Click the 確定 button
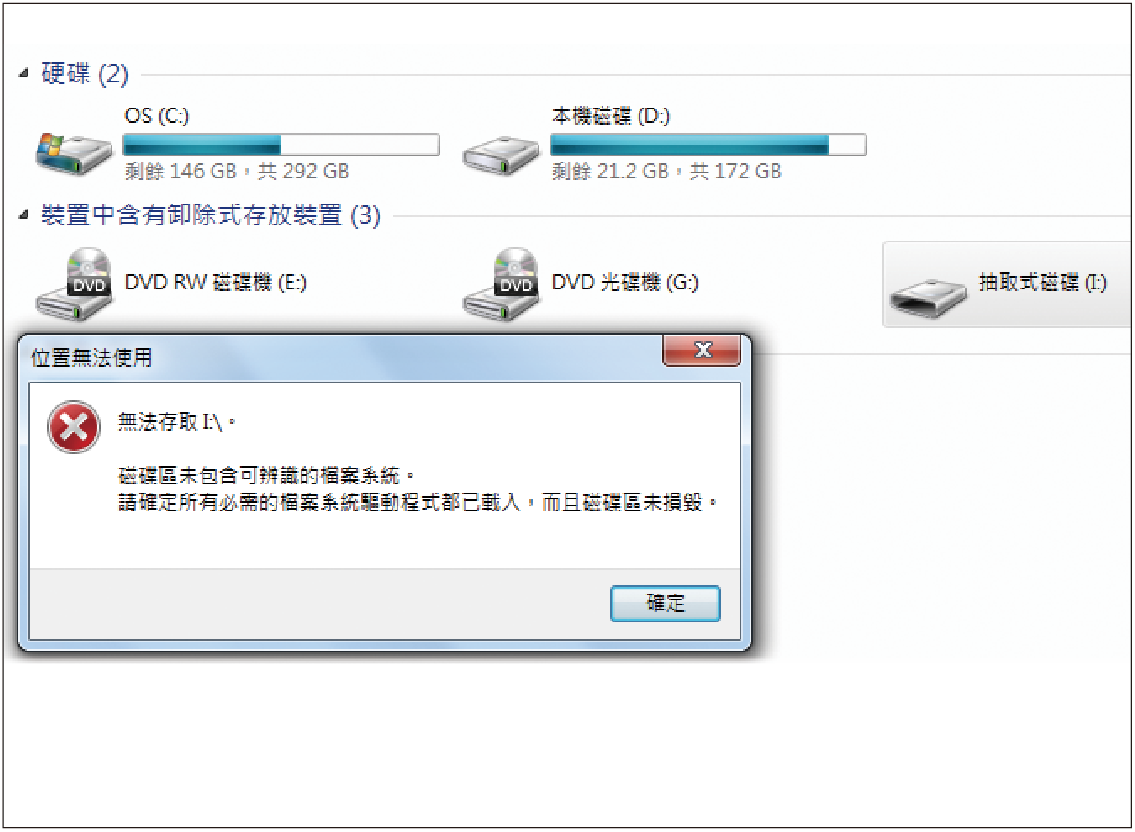1135x832 pixels. (665, 603)
